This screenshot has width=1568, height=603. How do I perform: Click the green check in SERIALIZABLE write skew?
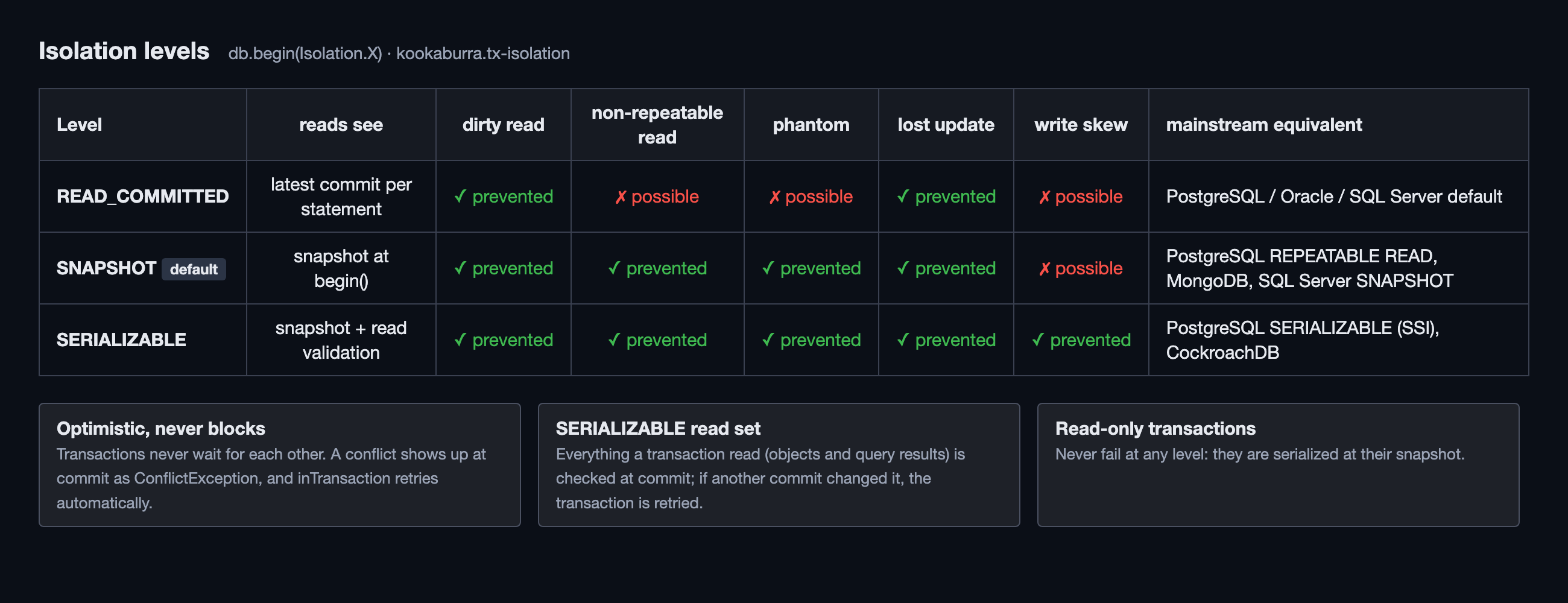pos(1038,340)
